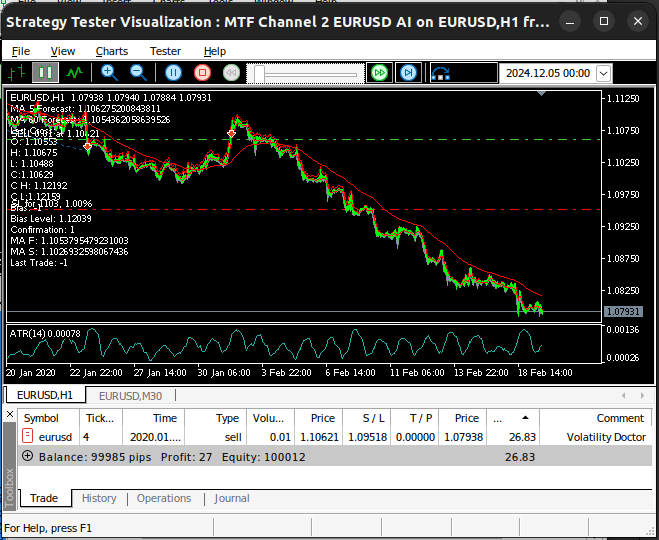Click the first red sell arrow marker

87,146
